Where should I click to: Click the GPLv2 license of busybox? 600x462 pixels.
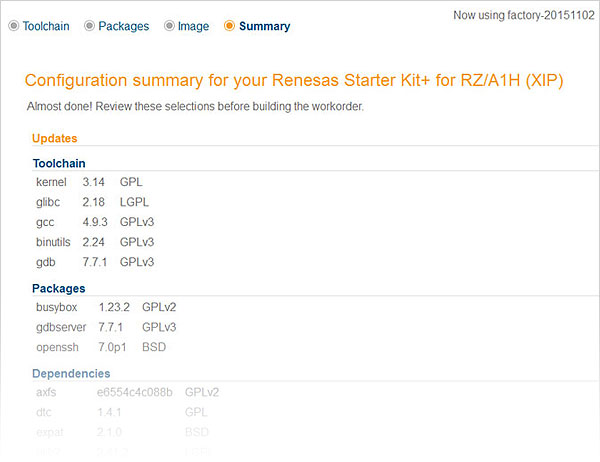[x=159, y=307]
